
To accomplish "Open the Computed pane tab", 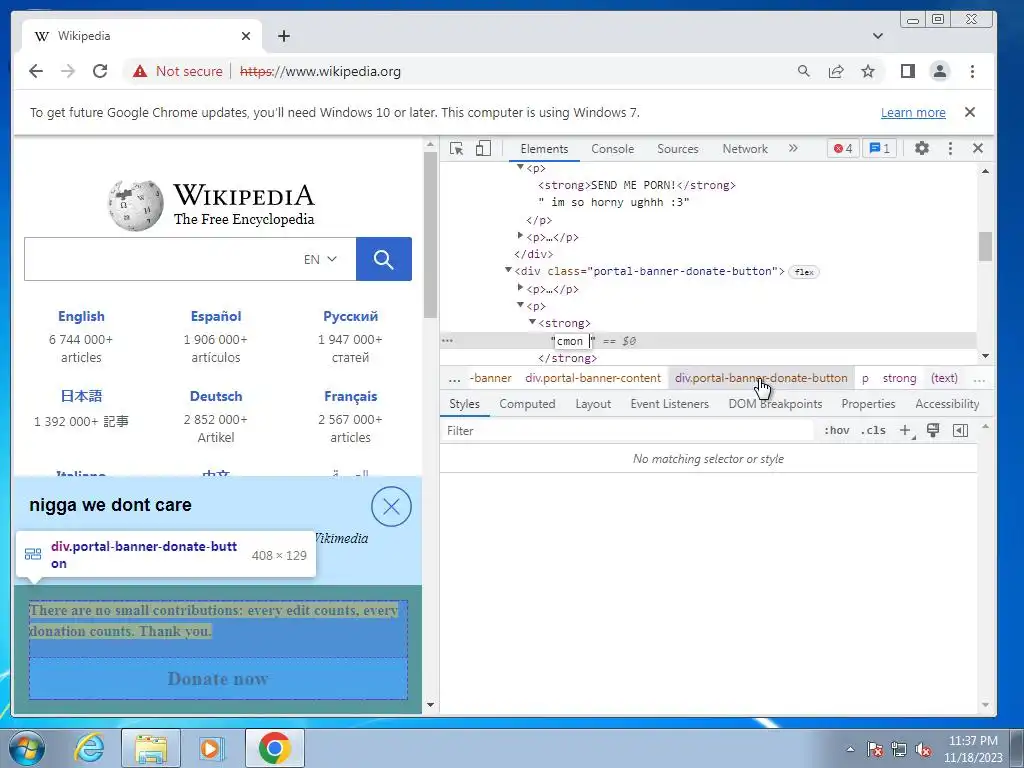I will pos(527,404).
